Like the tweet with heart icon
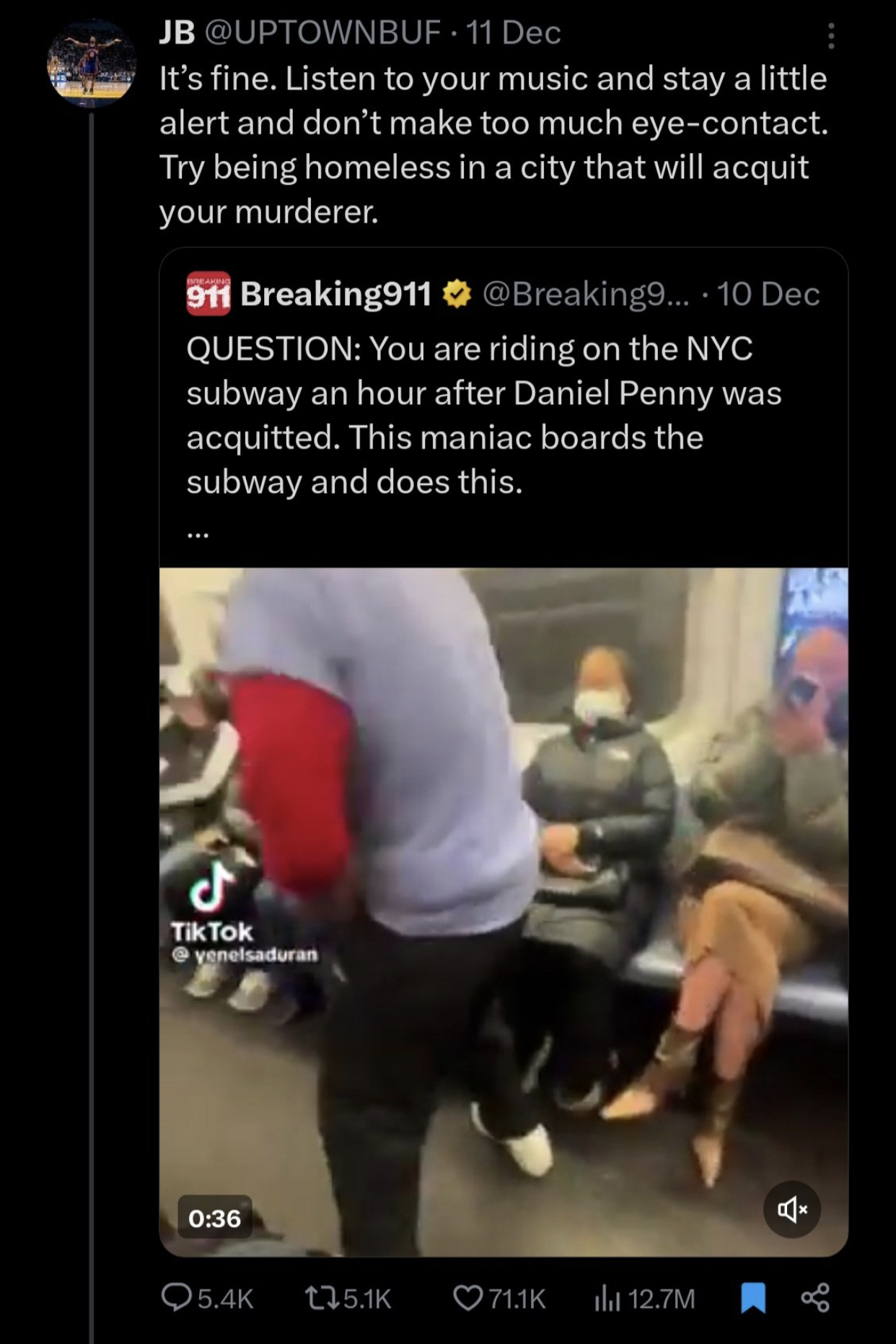This screenshot has height=1344, width=896. 467,1299
